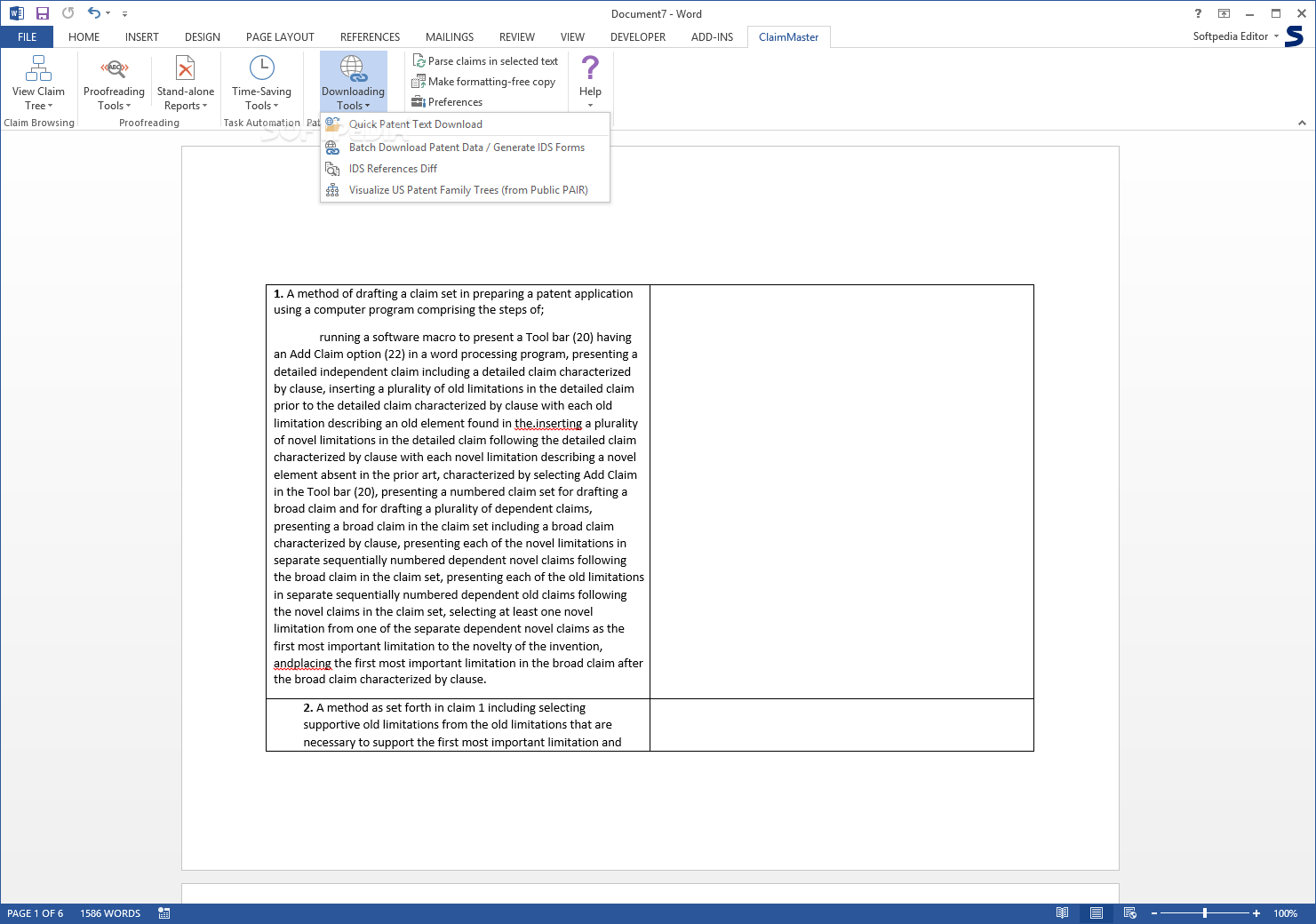Click the empty table cell beside claim 1

click(841, 491)
